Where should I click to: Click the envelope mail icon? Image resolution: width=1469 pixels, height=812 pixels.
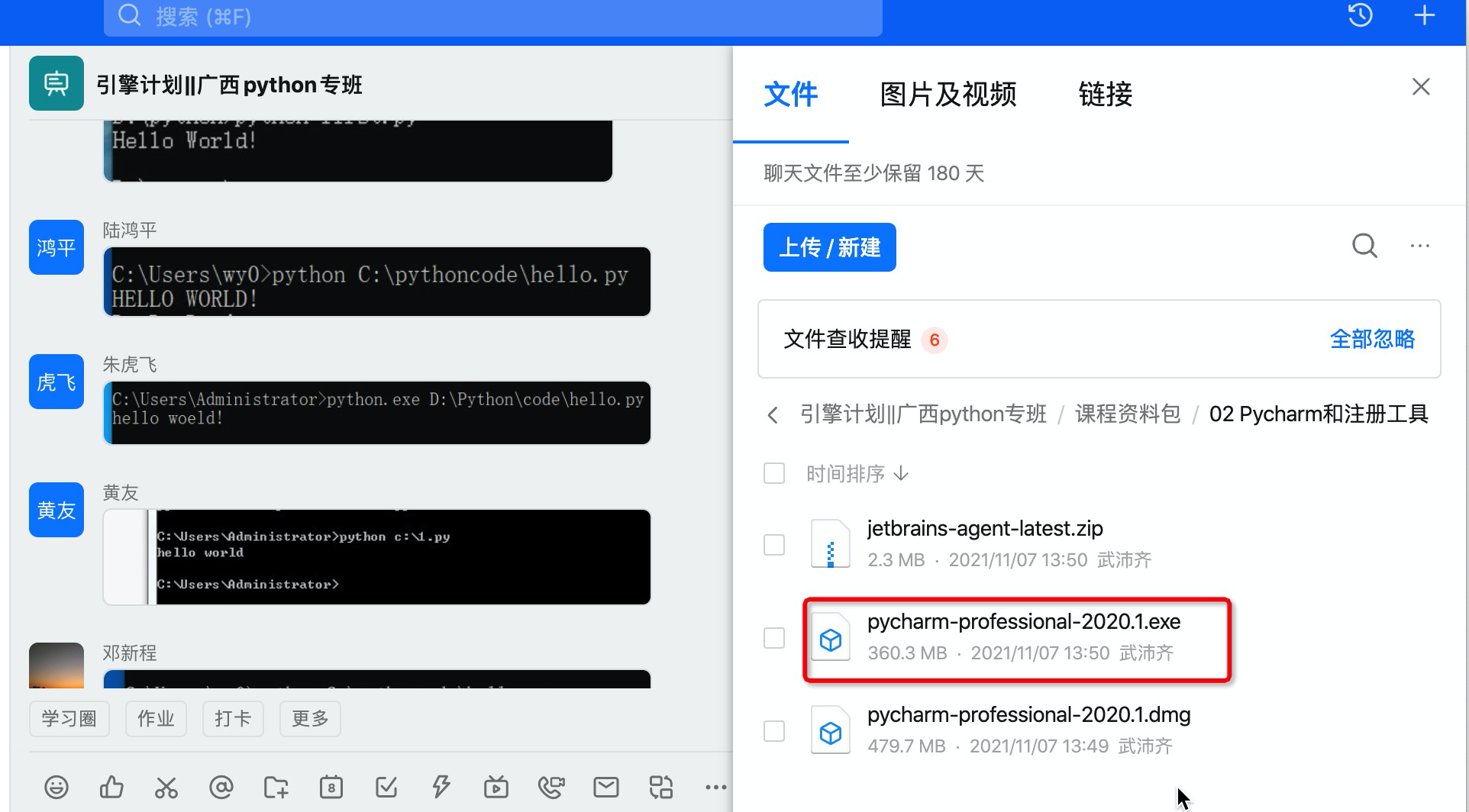[606, 787]
